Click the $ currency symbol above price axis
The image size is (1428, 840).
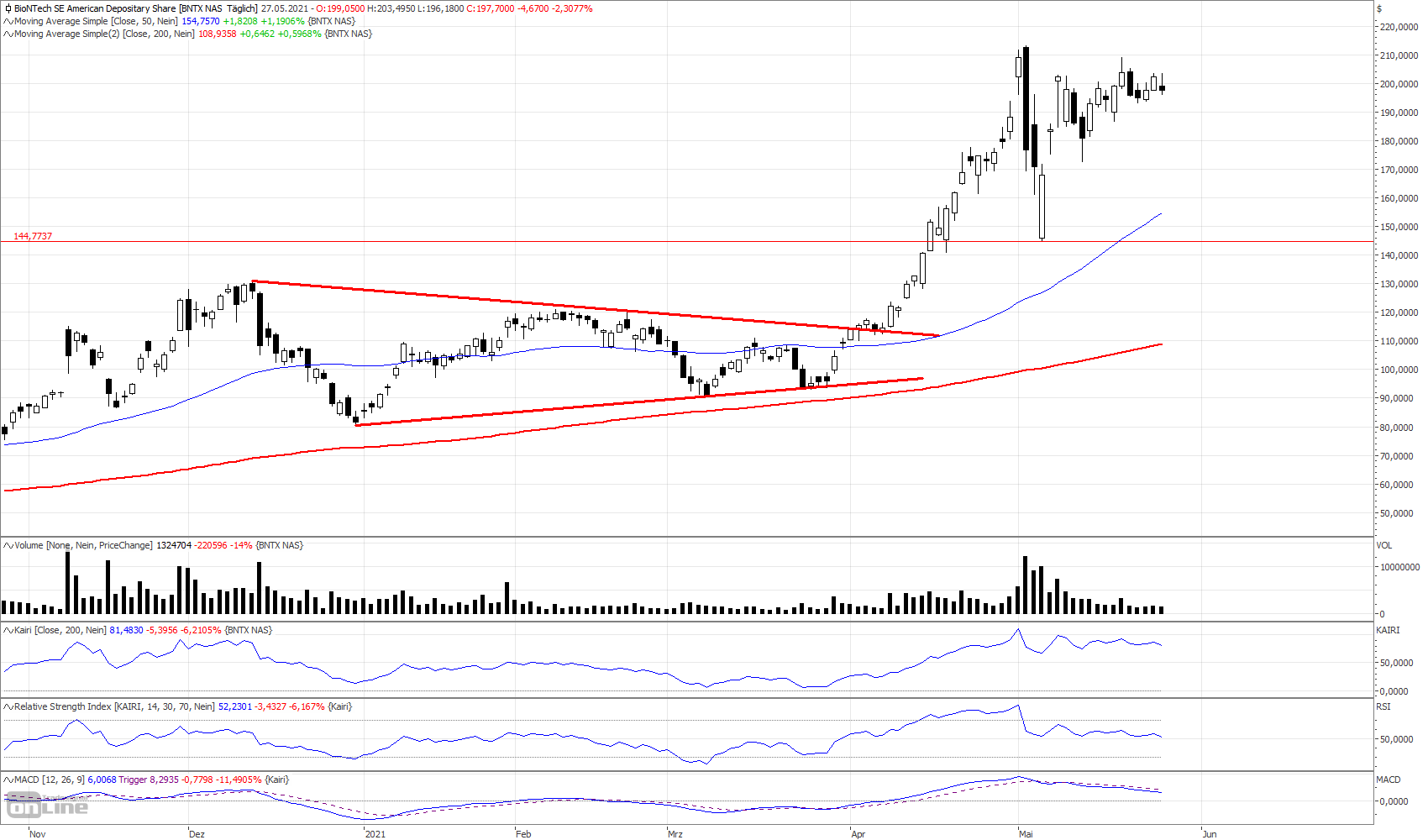[x=1379, y=8]
